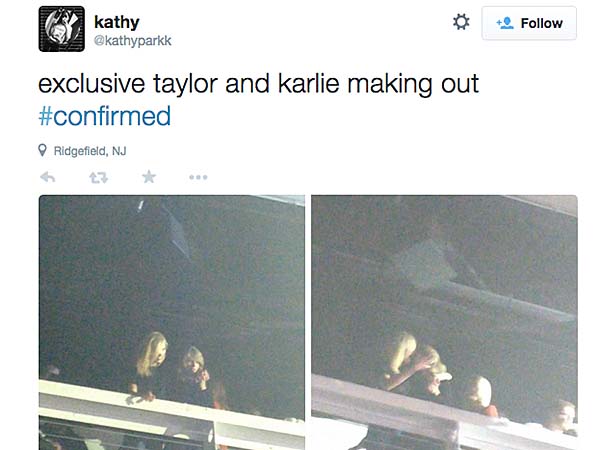The image size is (600, 450).
Task: Open the gear settings menu
Action: [x=461, y=22]
